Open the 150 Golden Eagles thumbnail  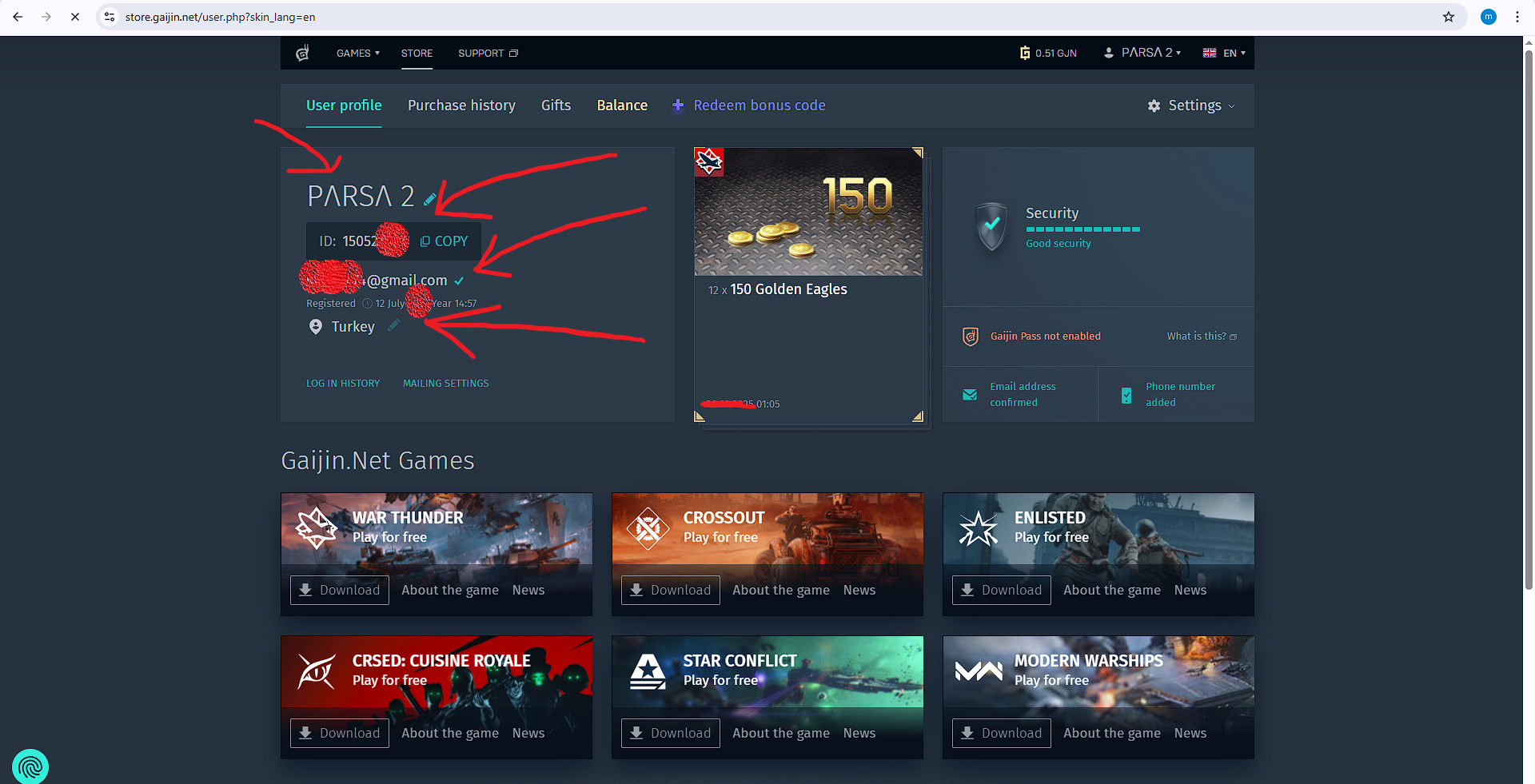click(x=807, y=212)
